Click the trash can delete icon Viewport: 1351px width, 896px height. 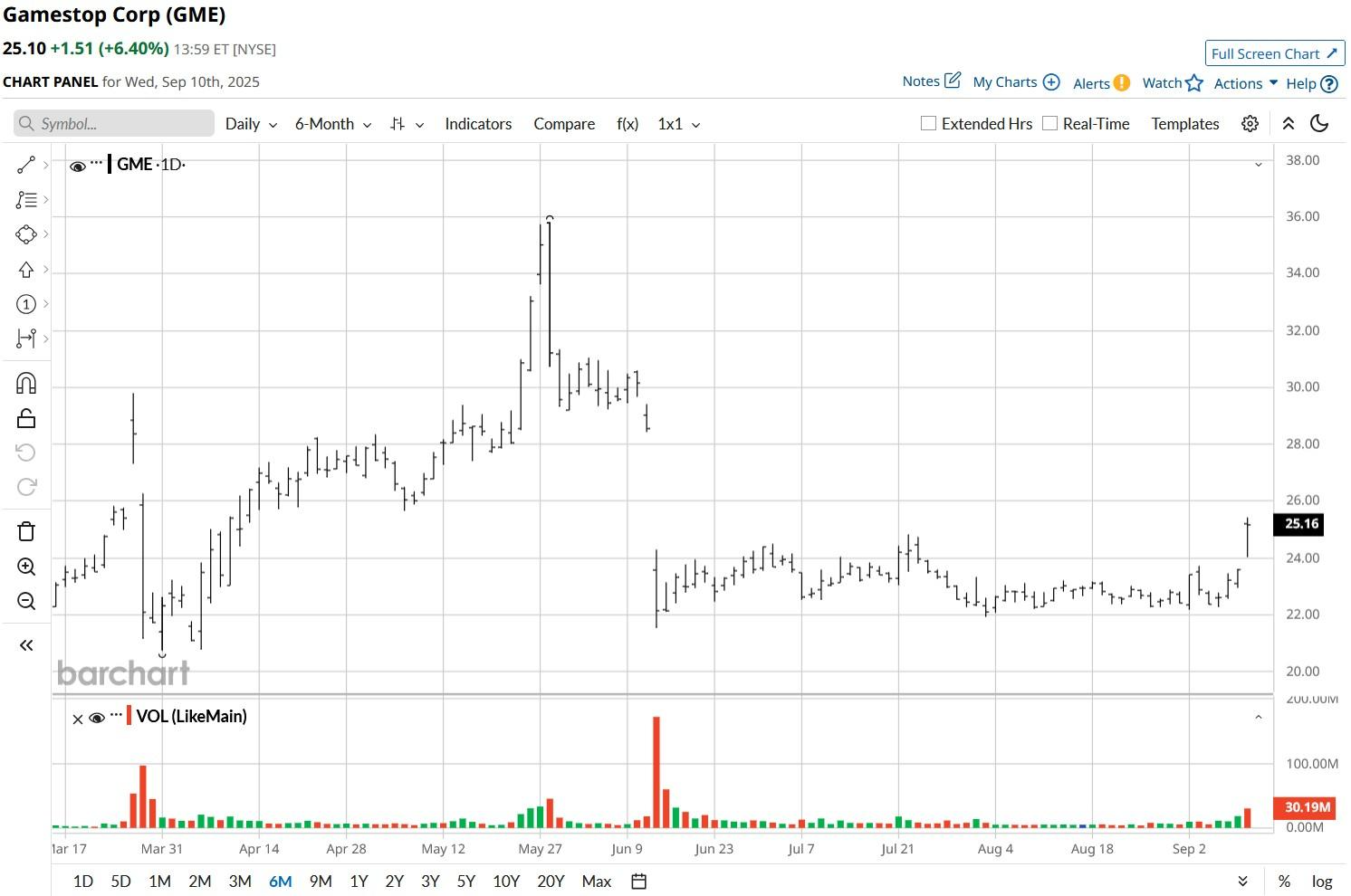click(26, 531)
